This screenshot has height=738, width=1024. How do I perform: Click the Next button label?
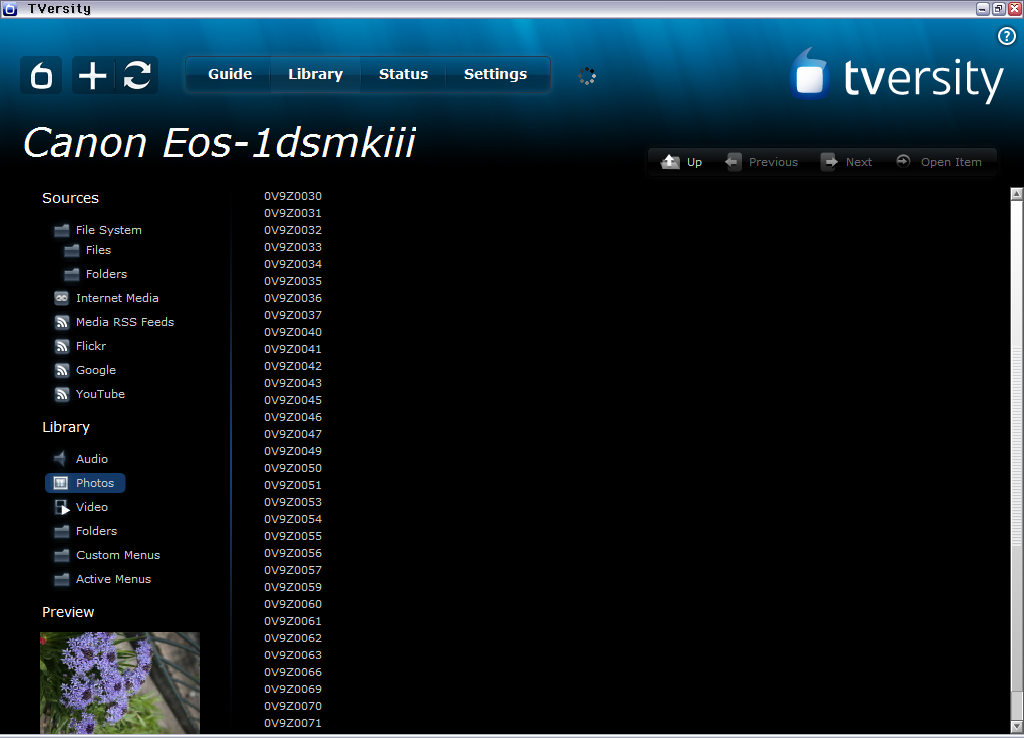pos(859,162)
